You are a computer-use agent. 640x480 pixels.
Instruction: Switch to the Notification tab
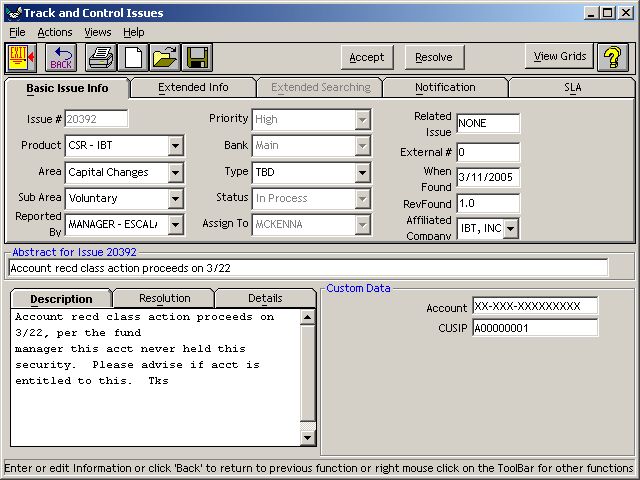pos(445,87)
